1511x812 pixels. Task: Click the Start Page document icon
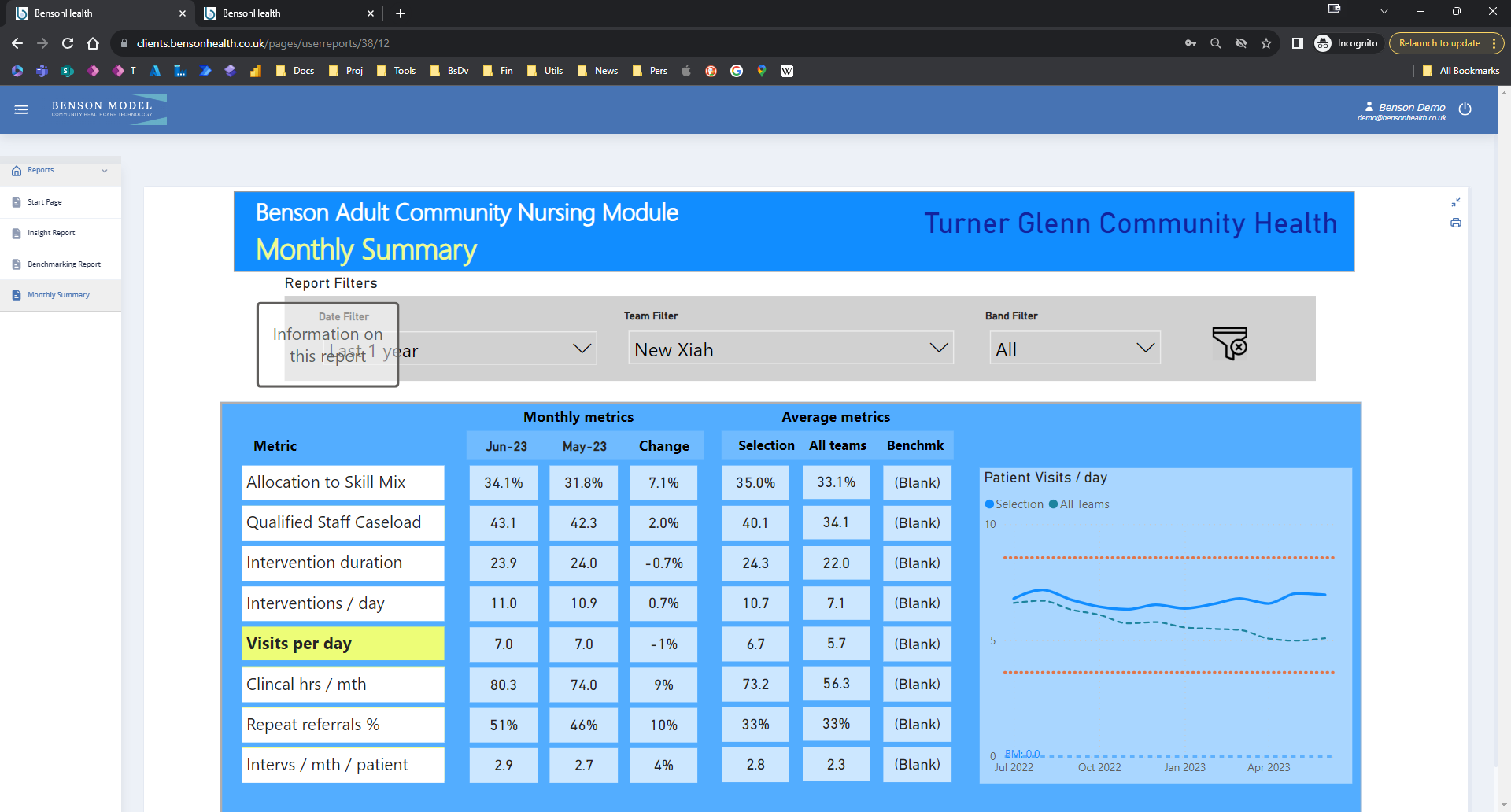coord(16,201)
